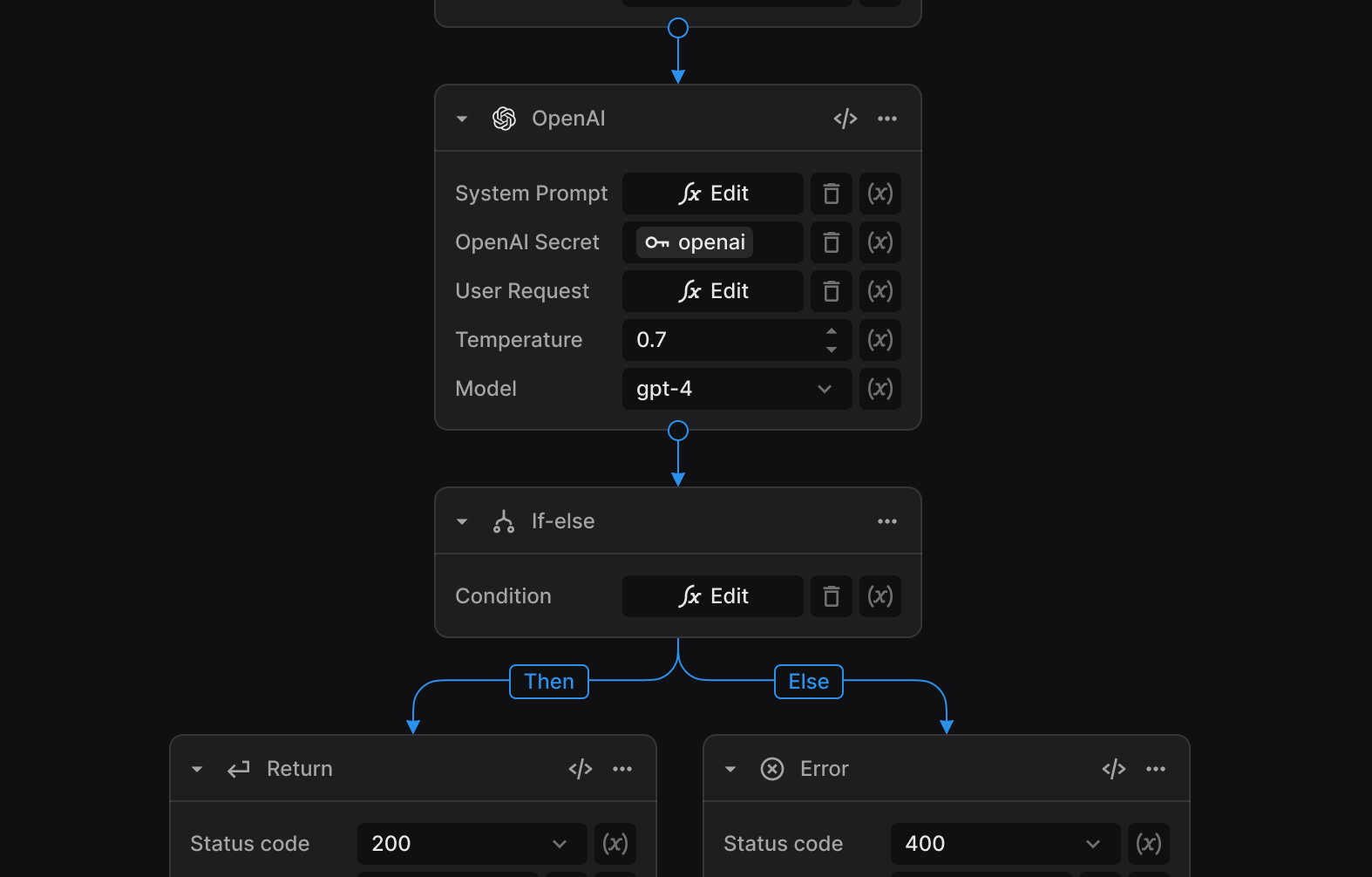This screenshot has width=1372, height=877.
Task: Open code view of the OpenAI node
Action: pyautogui.click(x=845, y=119)
